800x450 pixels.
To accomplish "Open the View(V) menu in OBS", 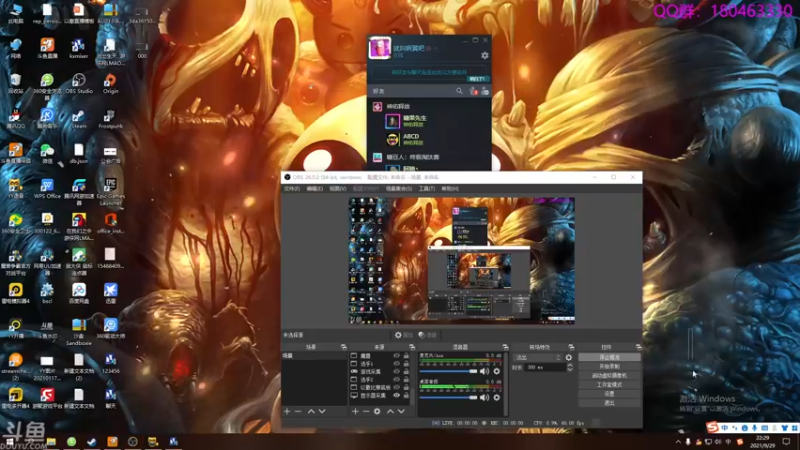I will click(337, 189).
